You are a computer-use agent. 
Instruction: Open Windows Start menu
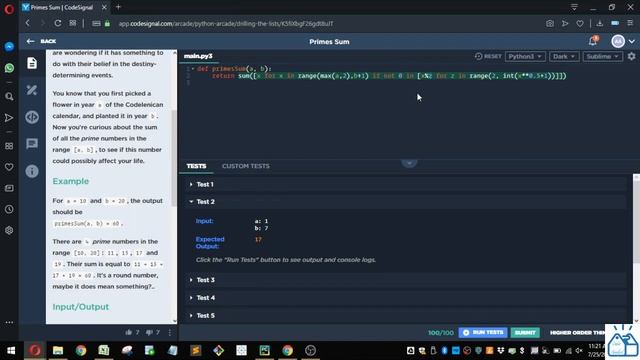(11, 351)
